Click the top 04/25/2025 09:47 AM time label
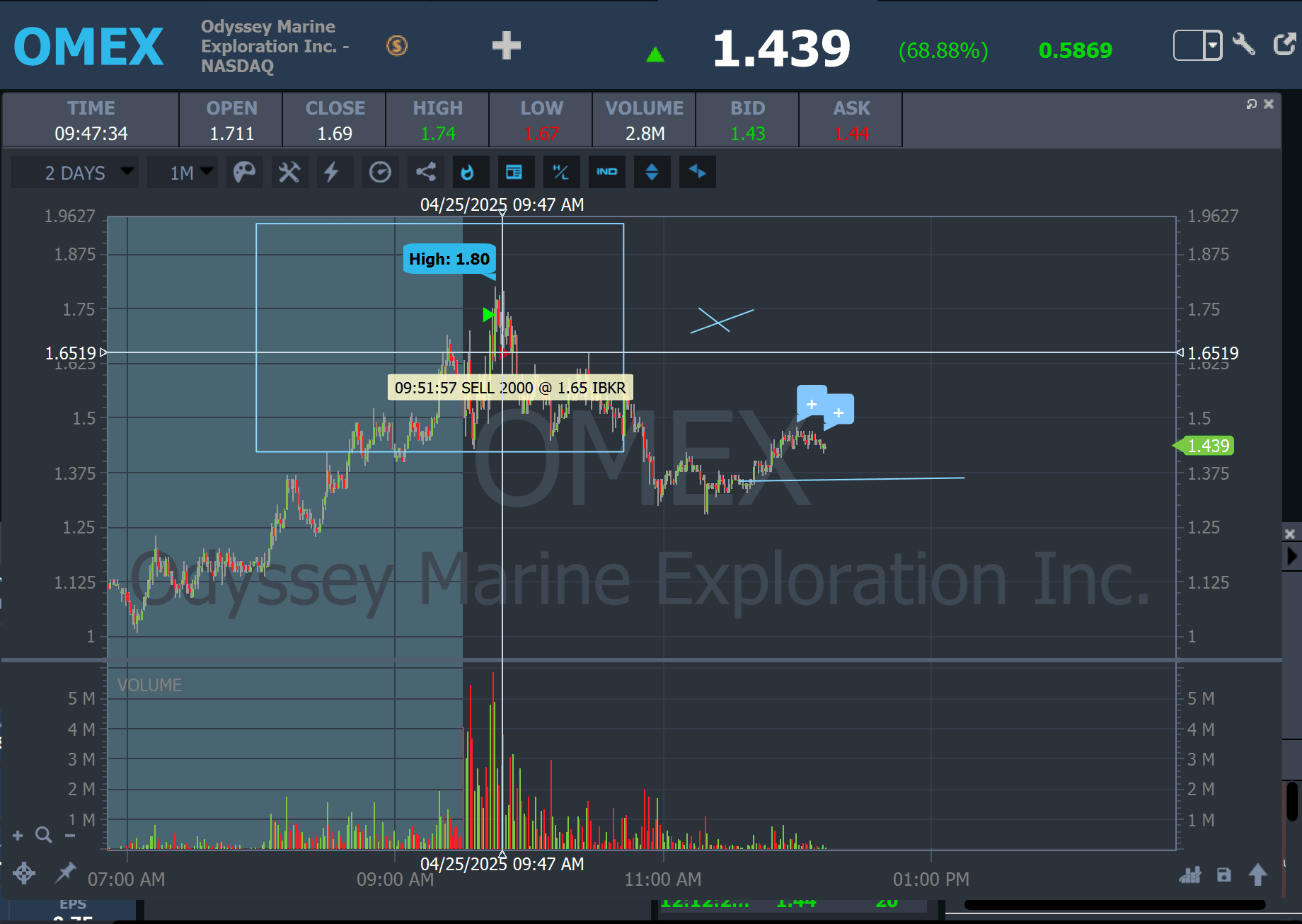1302x924 pixels. 502,204
